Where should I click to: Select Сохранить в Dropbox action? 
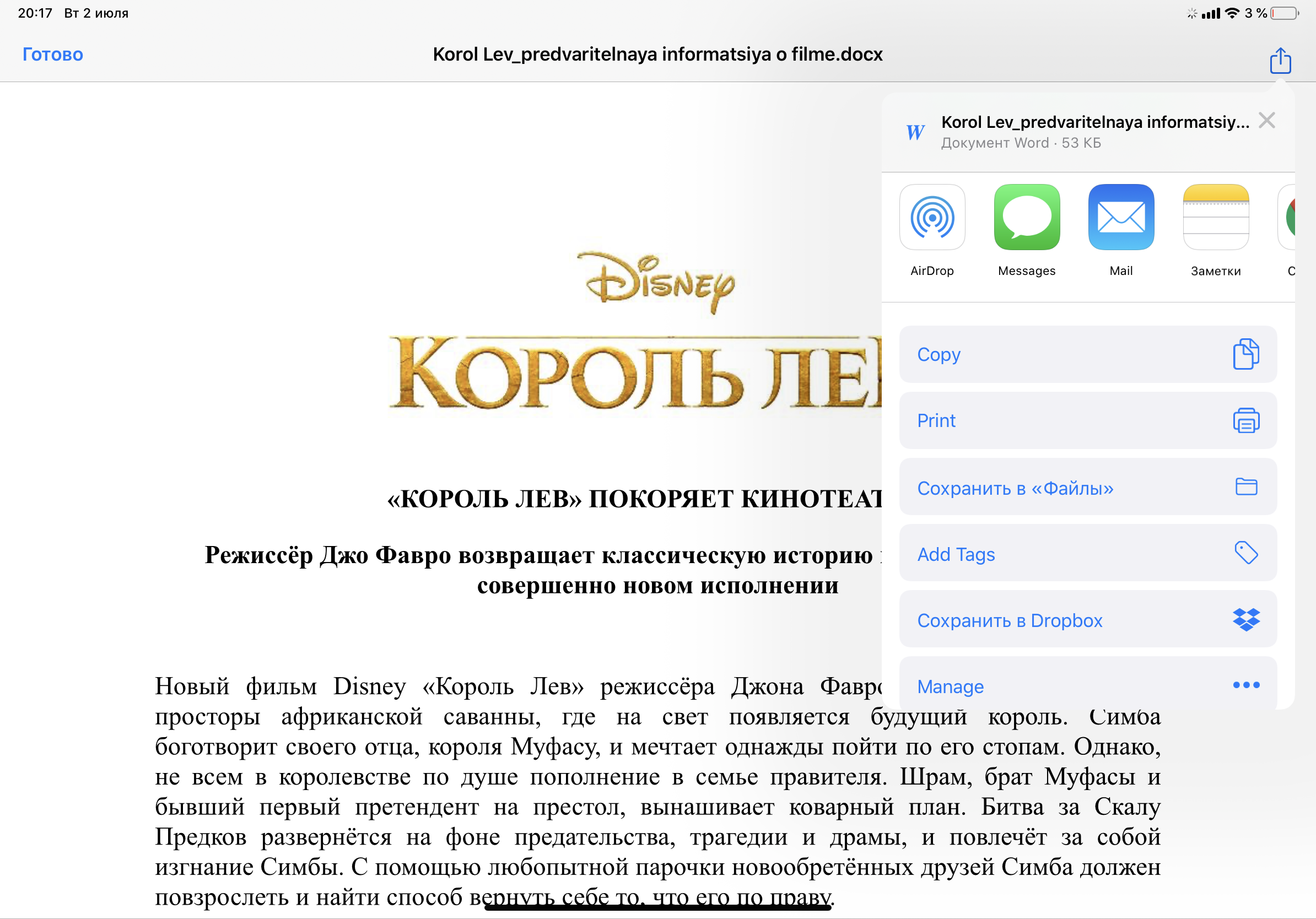coord(1087,620)
